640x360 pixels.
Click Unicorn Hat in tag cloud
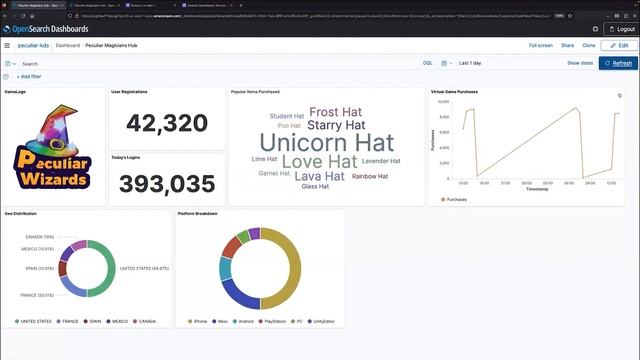point(327,142)
